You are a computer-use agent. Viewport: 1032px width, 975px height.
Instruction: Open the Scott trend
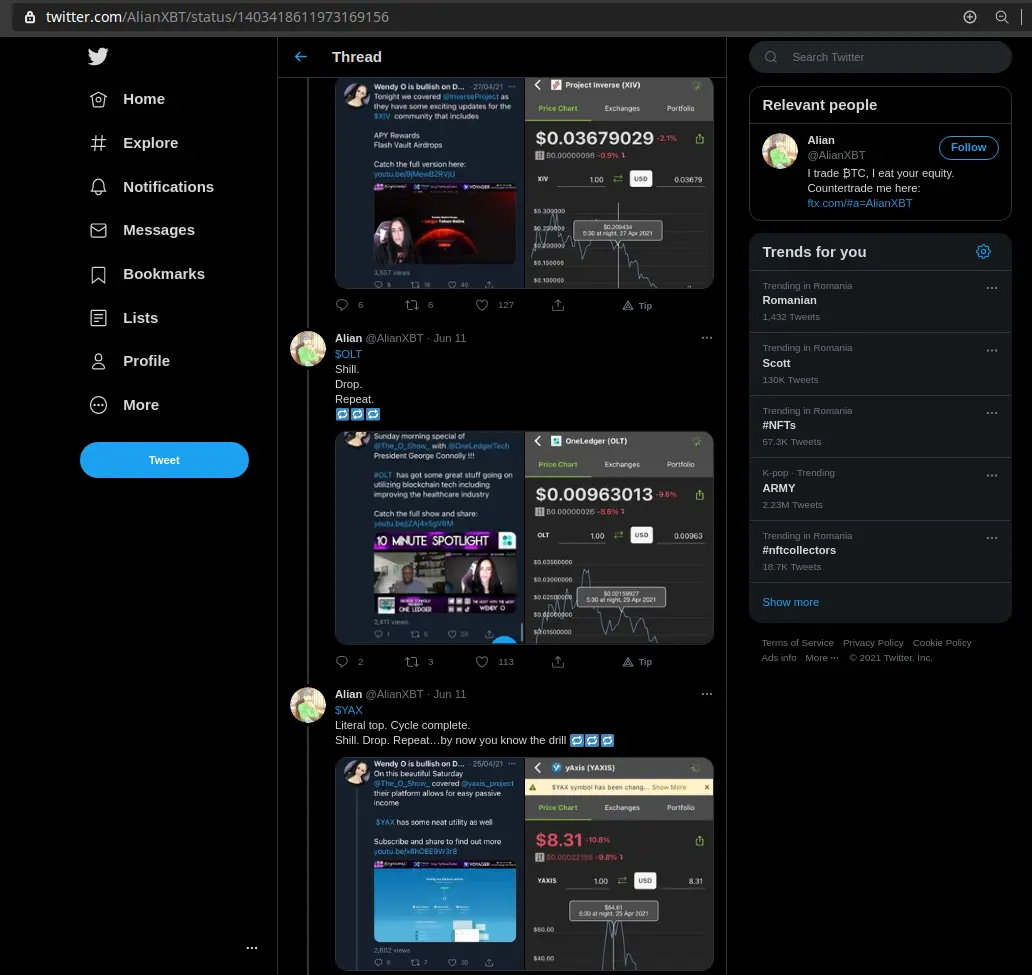879,364
